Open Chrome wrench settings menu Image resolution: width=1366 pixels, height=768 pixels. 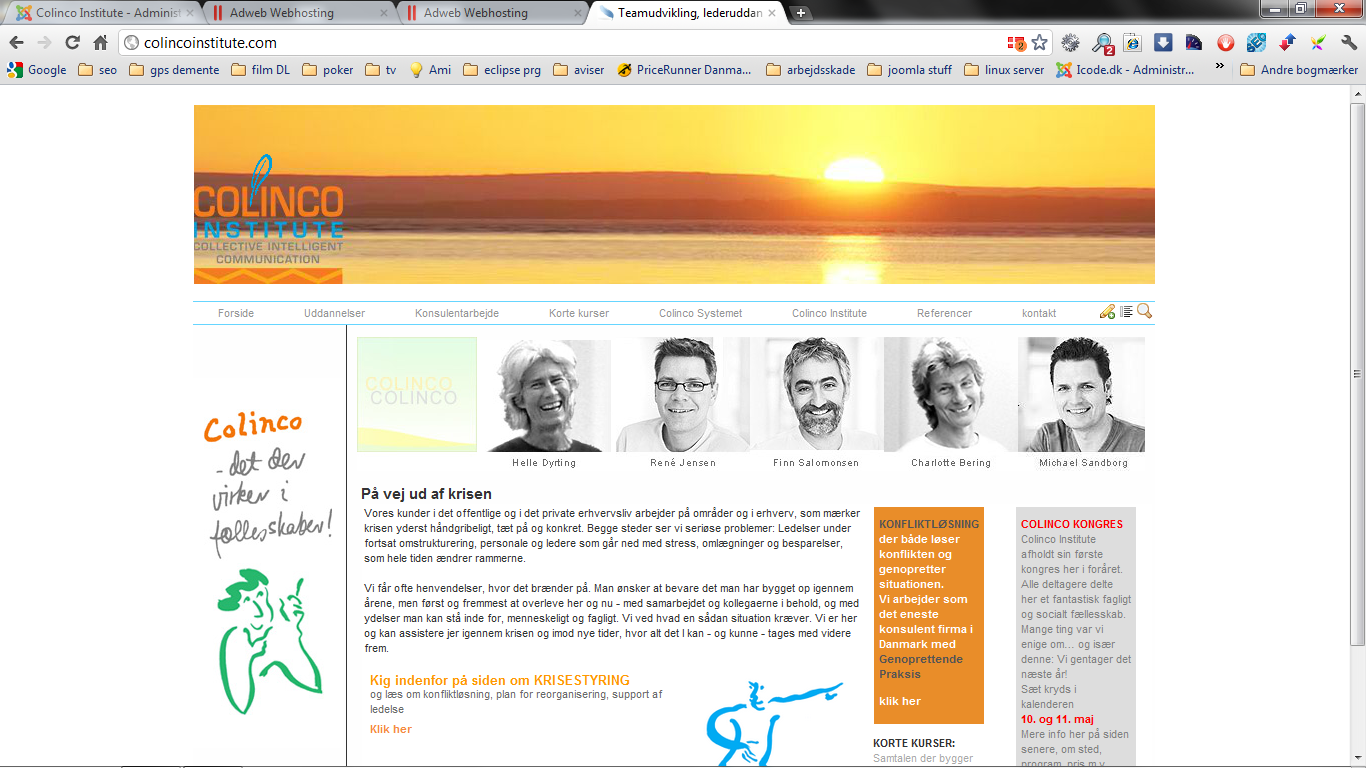pos(1349,43)
